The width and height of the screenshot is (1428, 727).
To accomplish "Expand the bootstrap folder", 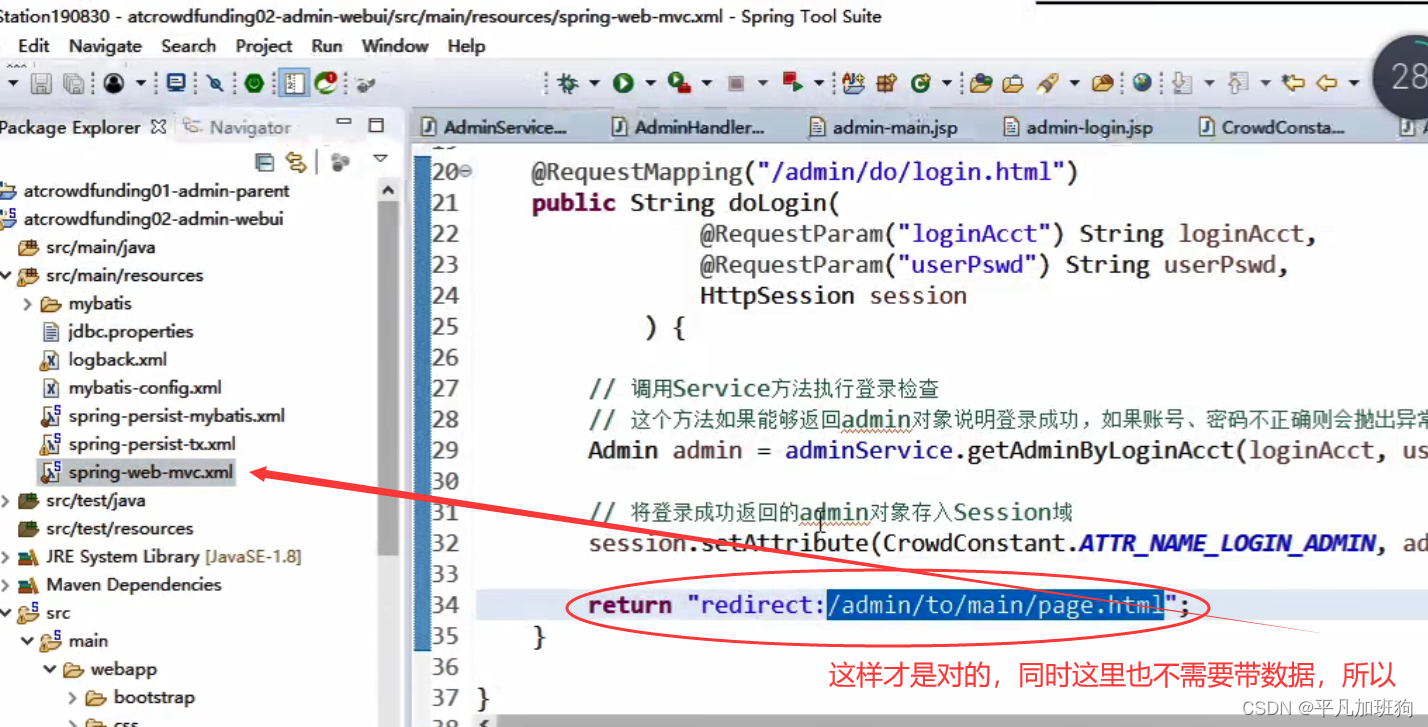I will pyautogui.click(x=72, y=698).
